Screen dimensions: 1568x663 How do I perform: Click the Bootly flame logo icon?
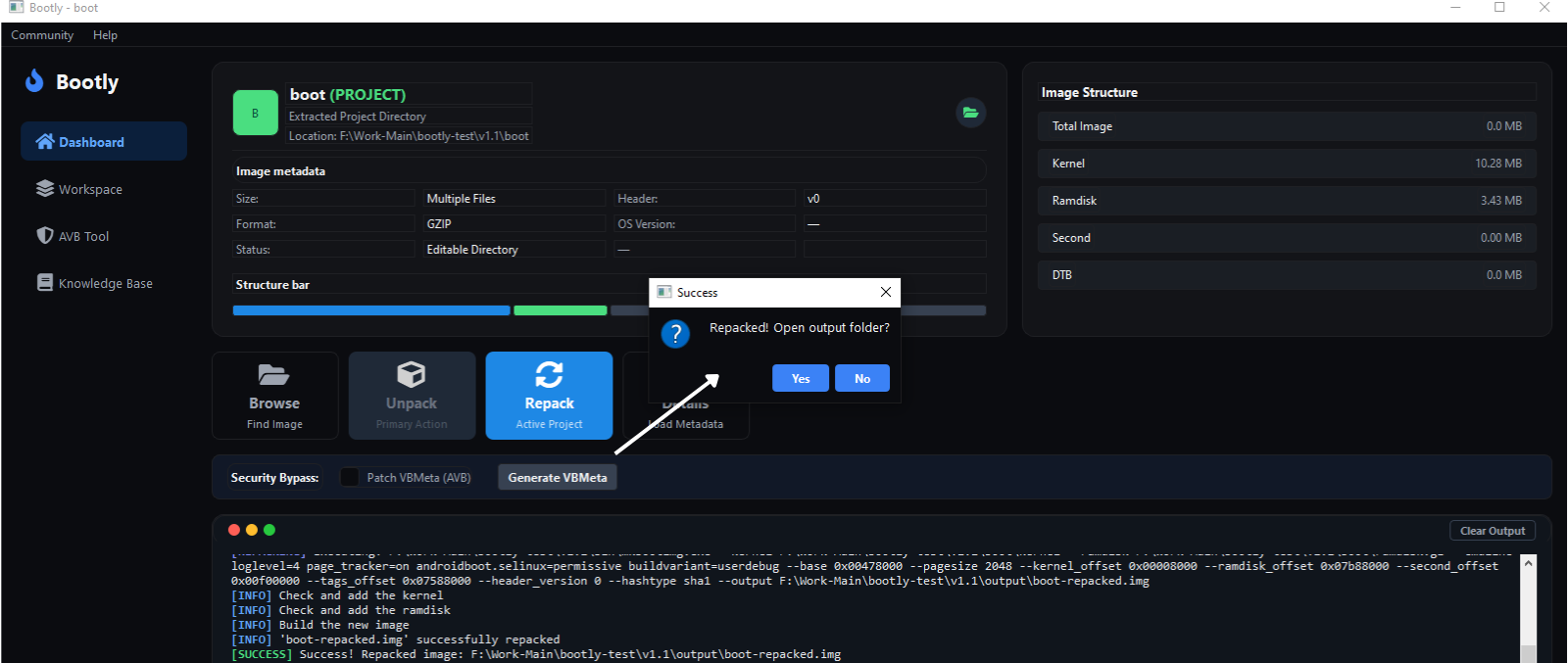[34, 81]
